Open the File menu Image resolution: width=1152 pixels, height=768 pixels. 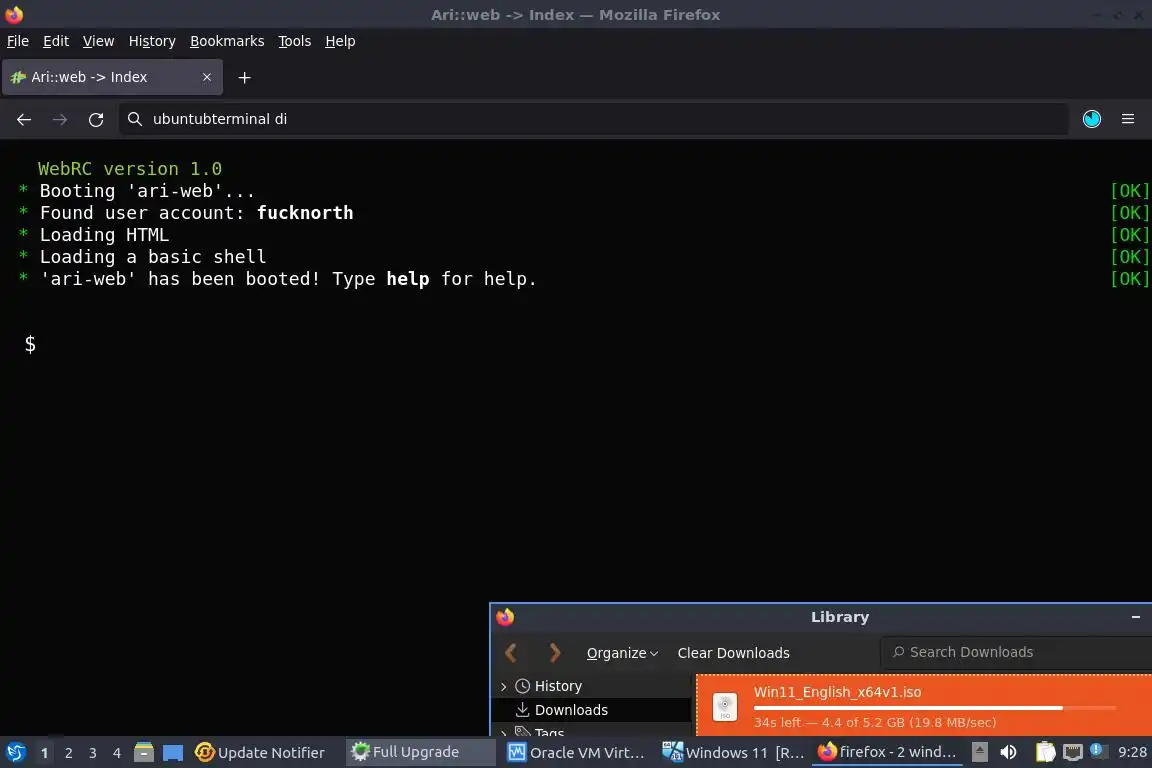18,41
